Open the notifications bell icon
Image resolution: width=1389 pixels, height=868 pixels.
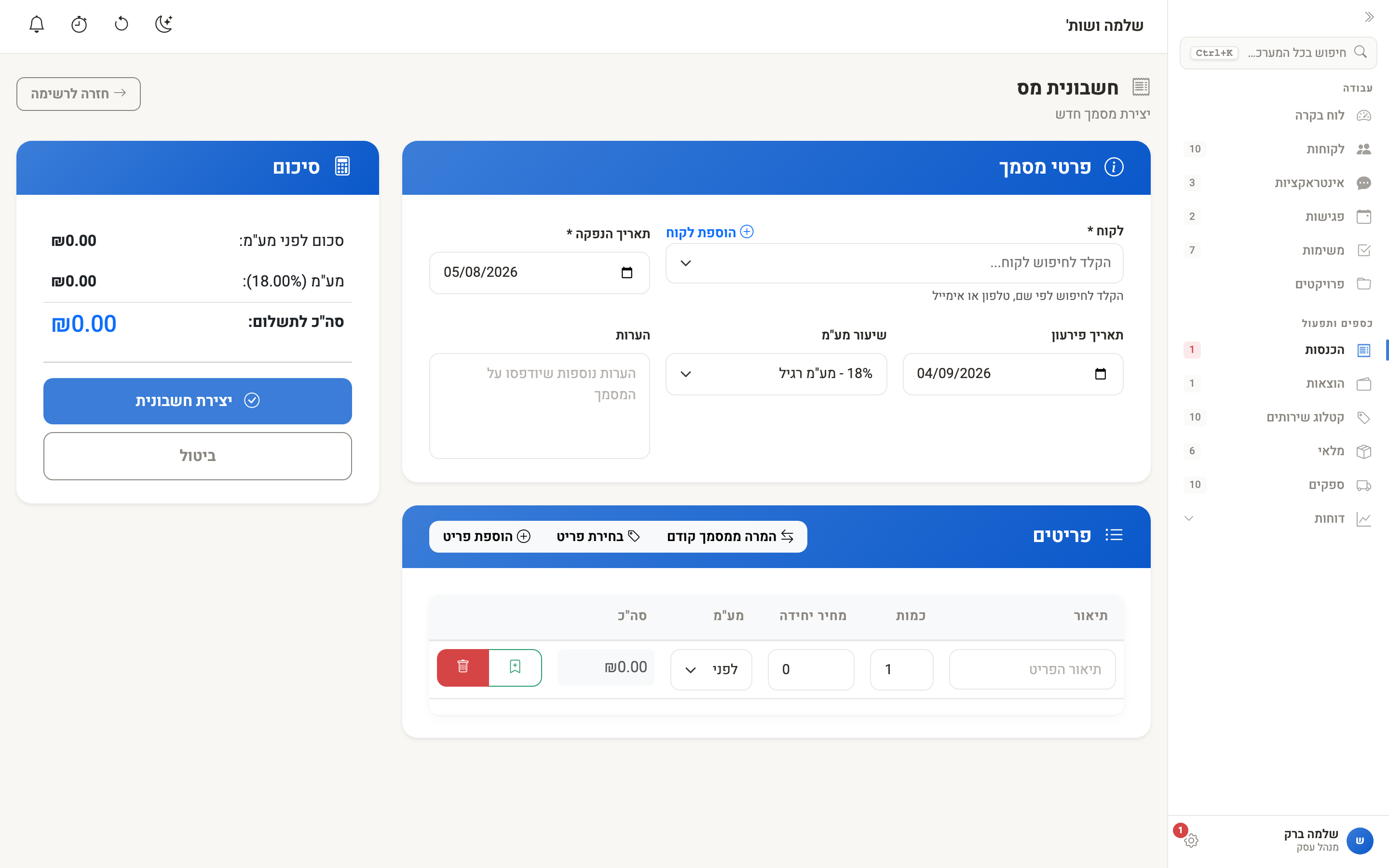(37, 24)
